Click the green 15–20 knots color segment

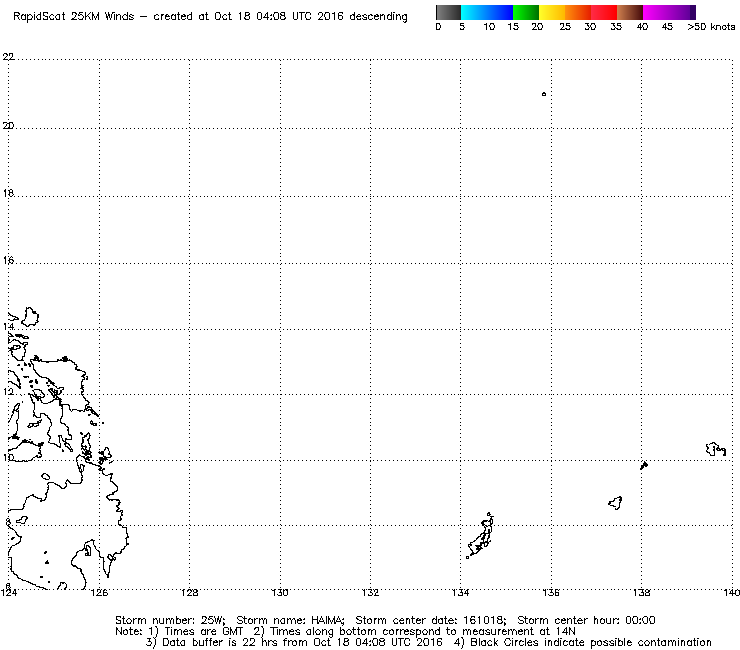pyautogui.click(x=526, y=12)
